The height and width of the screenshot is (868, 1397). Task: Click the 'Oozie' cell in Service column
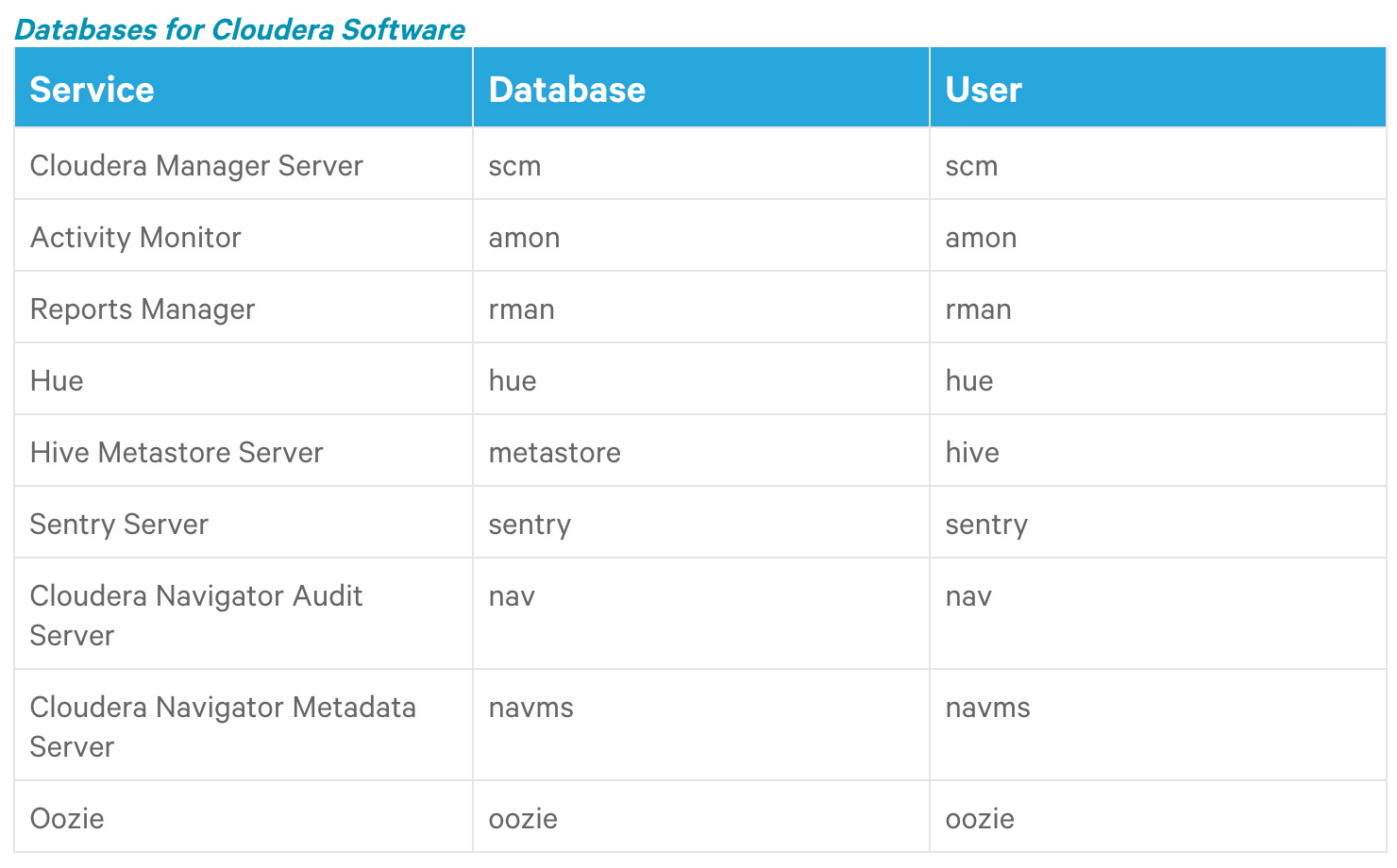click(x=67, y=818)
